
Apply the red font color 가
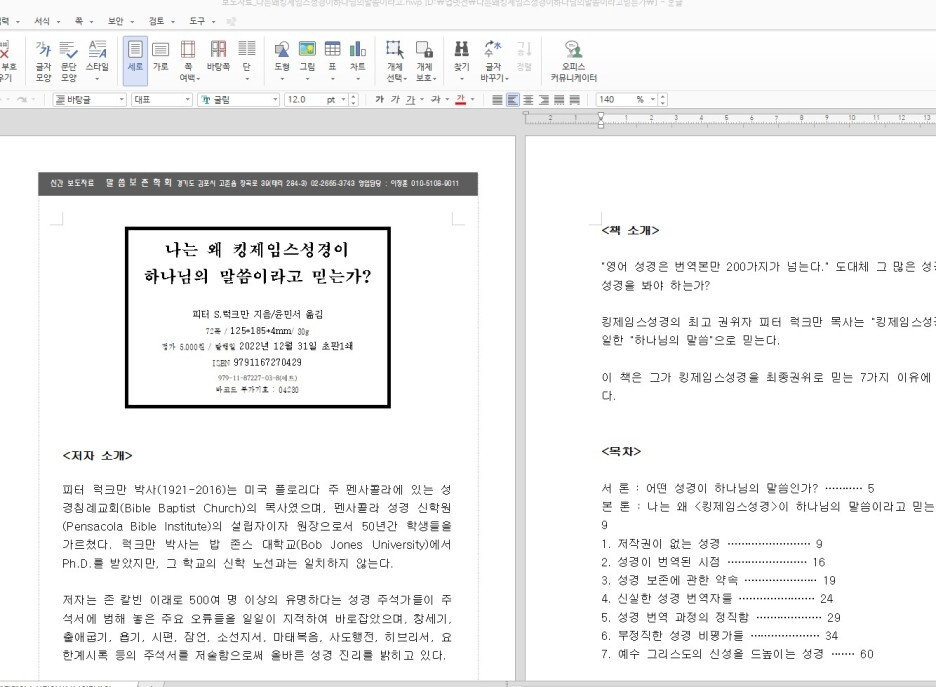point(460,100)
